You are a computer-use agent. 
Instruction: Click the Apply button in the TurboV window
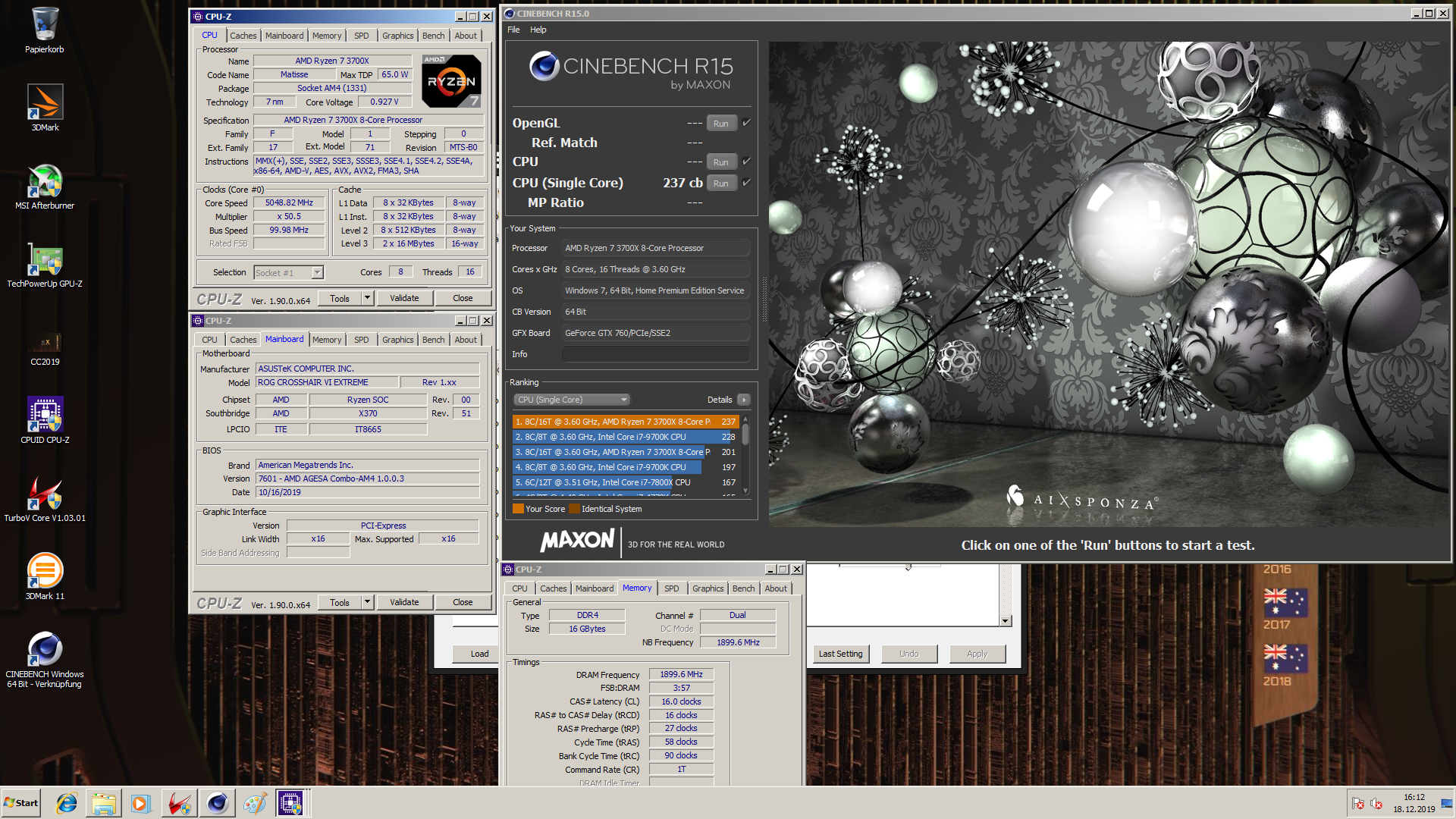pos(977,654)
